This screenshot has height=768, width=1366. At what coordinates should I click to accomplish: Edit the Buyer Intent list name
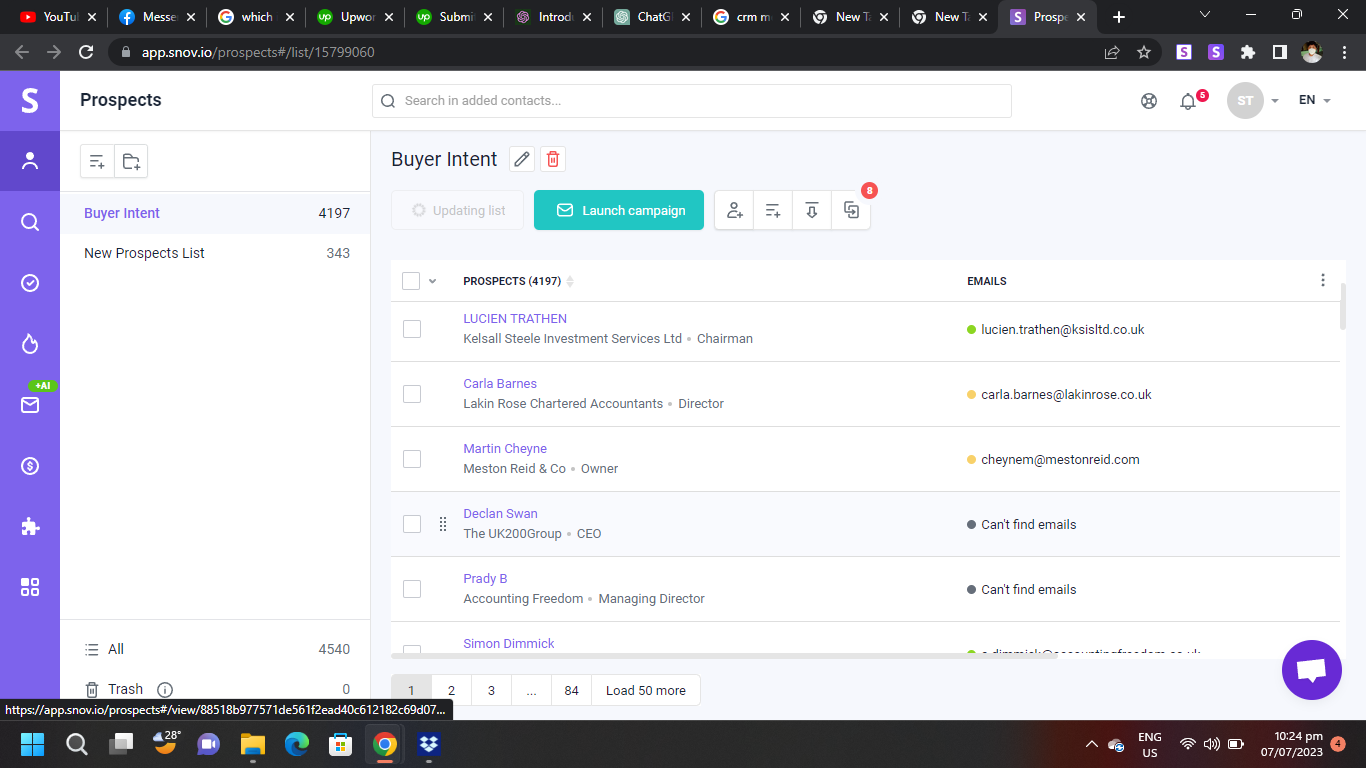click(x=522, y=159)
